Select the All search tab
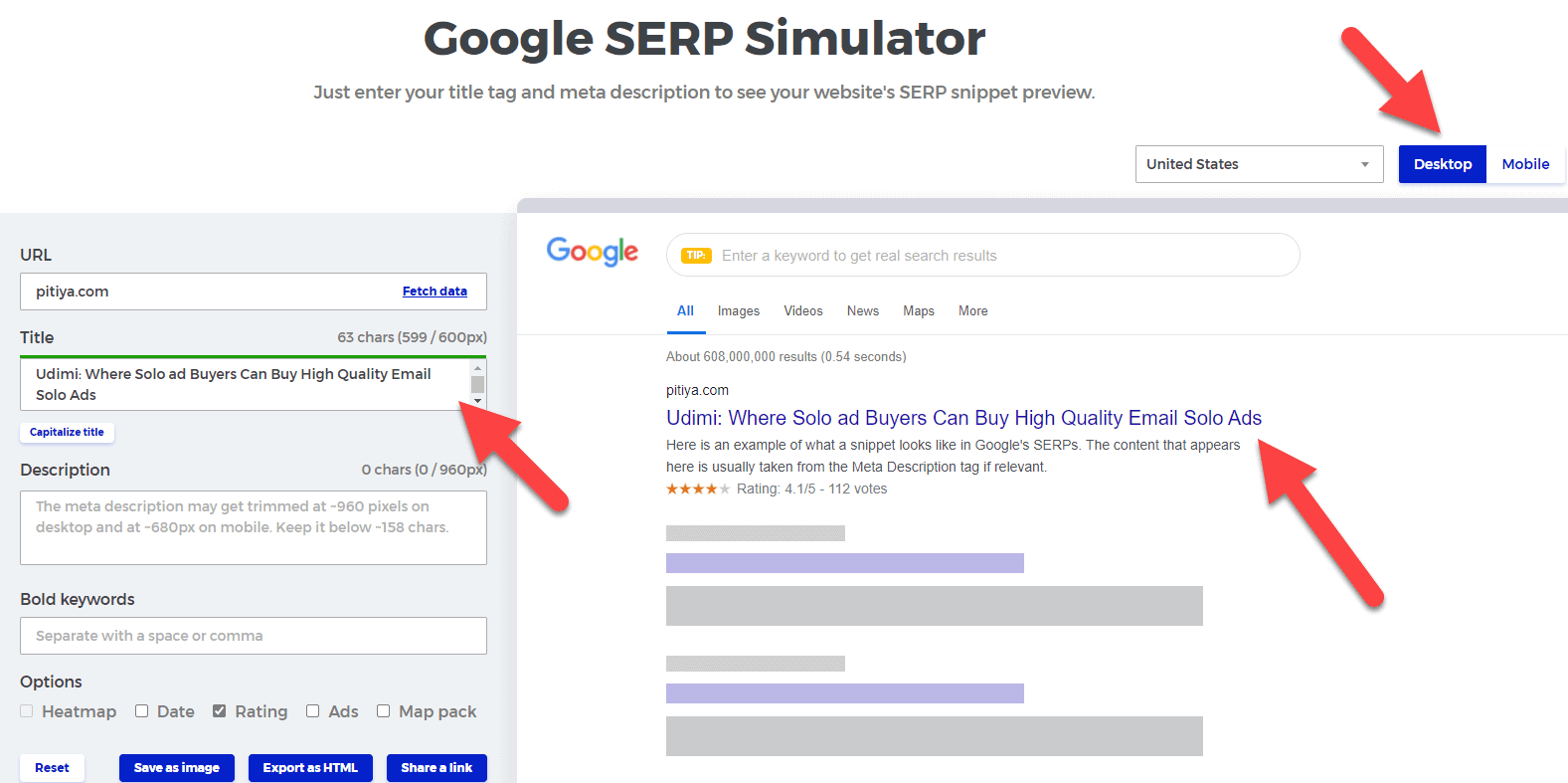1568x783 pixels. [x=685, y=311]
